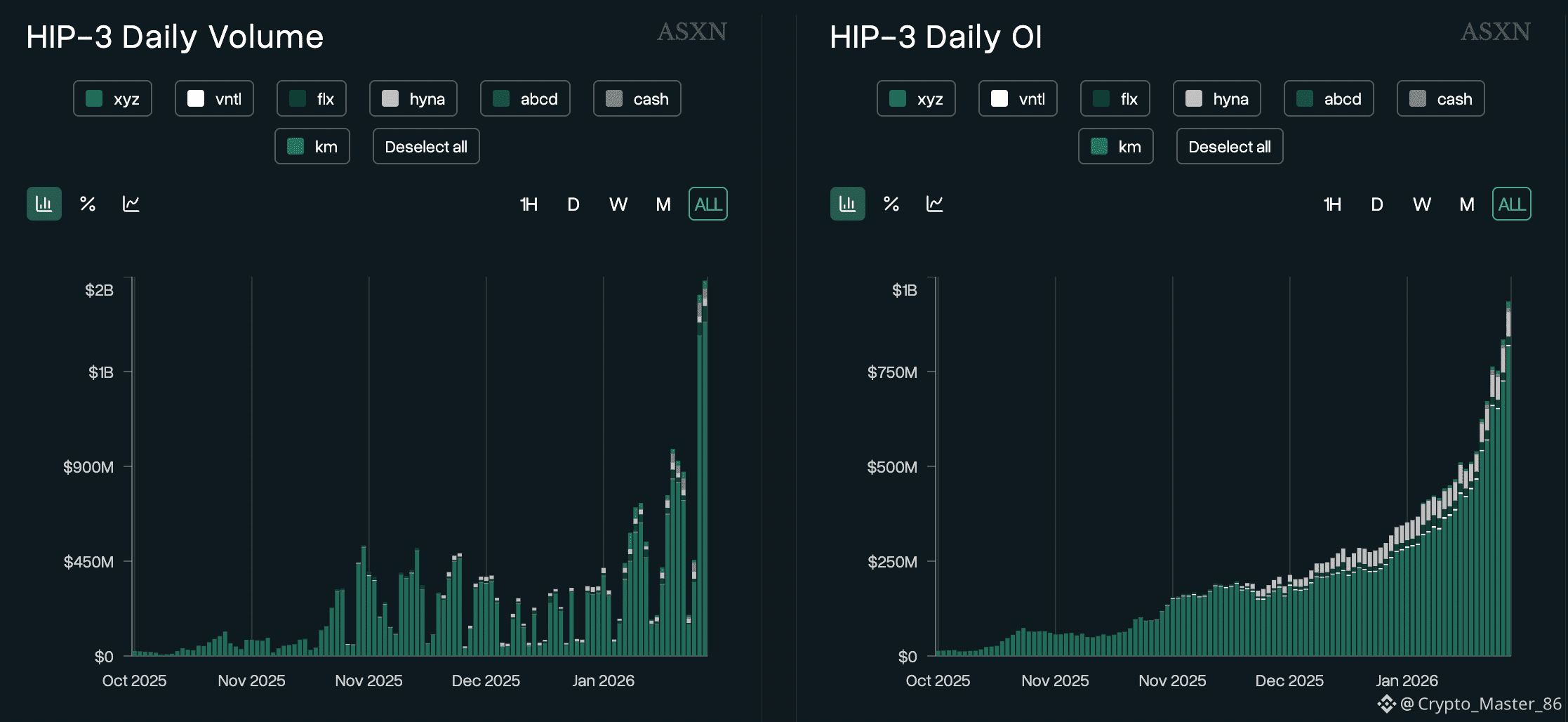Set Daily OI timeframe to M
This screenshot has height=722, width=1568.
(1467, 204)
